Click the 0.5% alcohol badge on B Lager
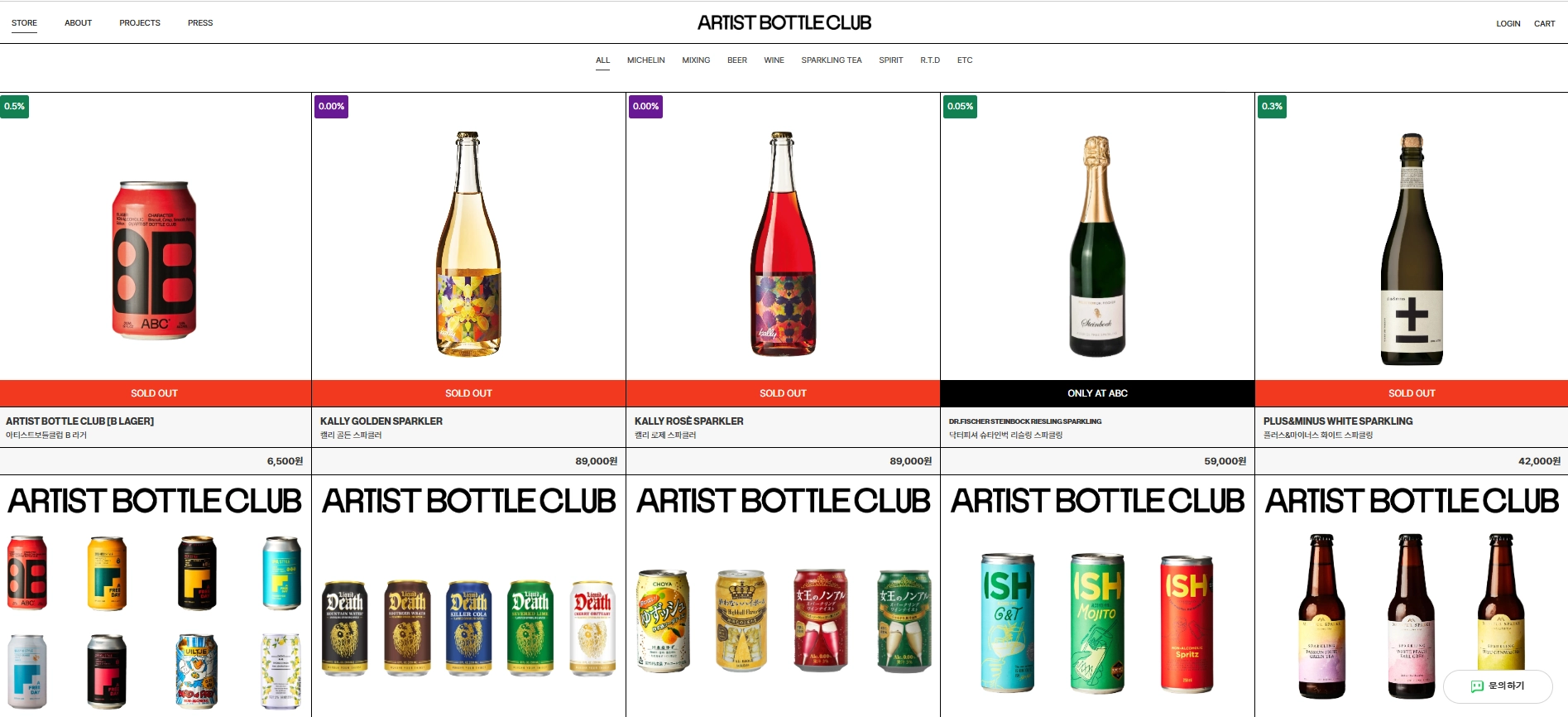 [14, 107]
